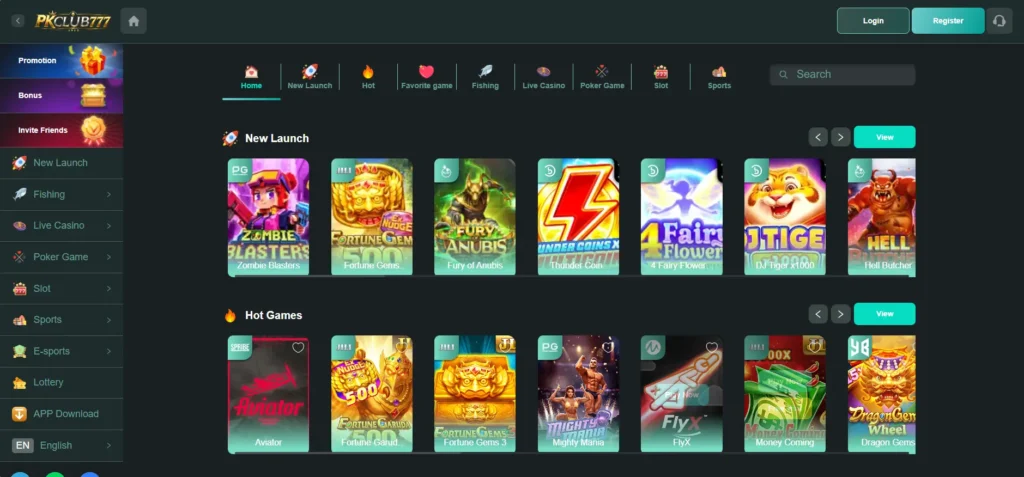Viewport: 1024px width, 477px height.
Task: Open the Zombie Blasters game card
Action: [x=268, y=217]
